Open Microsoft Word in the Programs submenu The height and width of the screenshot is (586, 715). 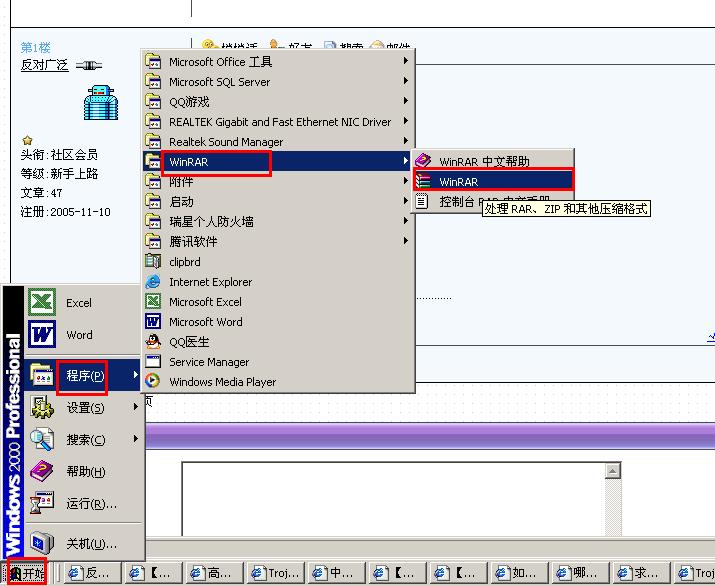coord(278,322)
